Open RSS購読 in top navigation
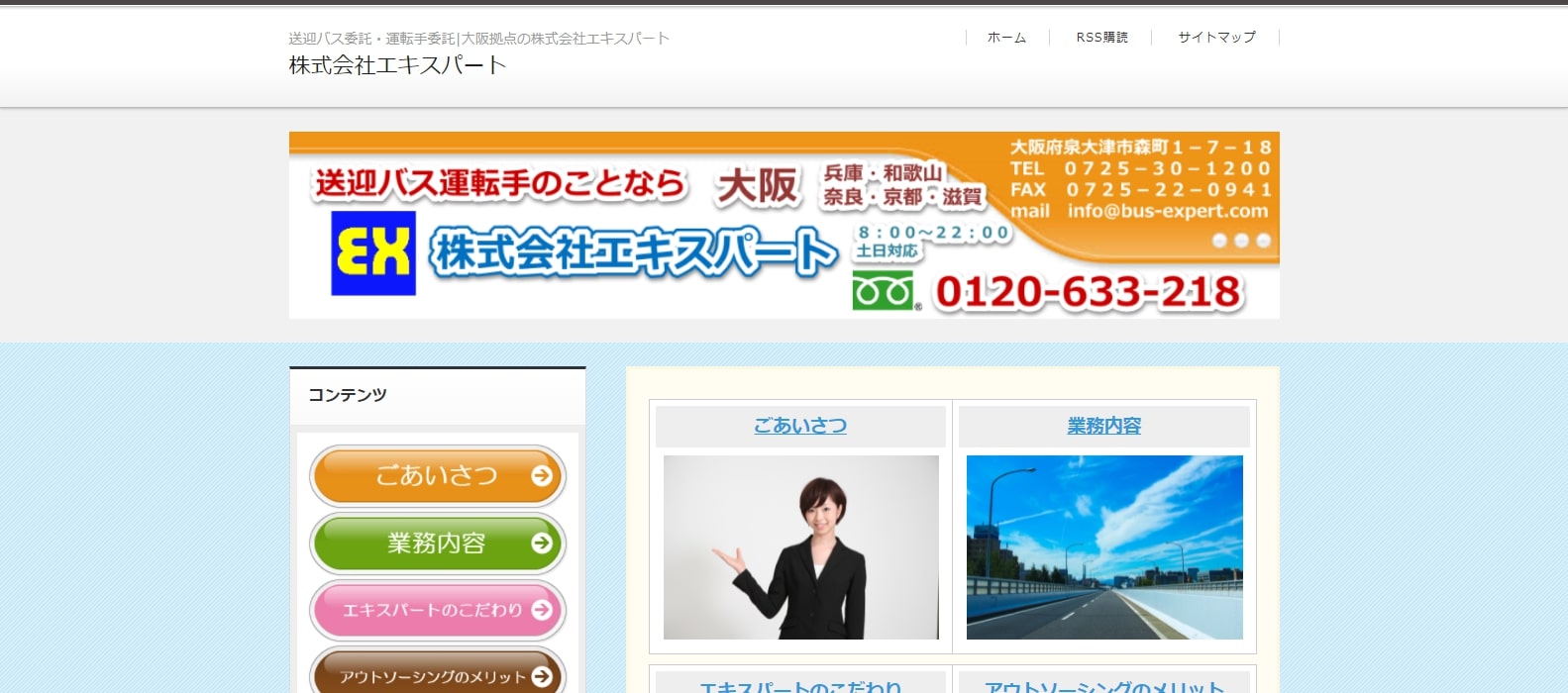1568x693 pixels. (1101, 38)
